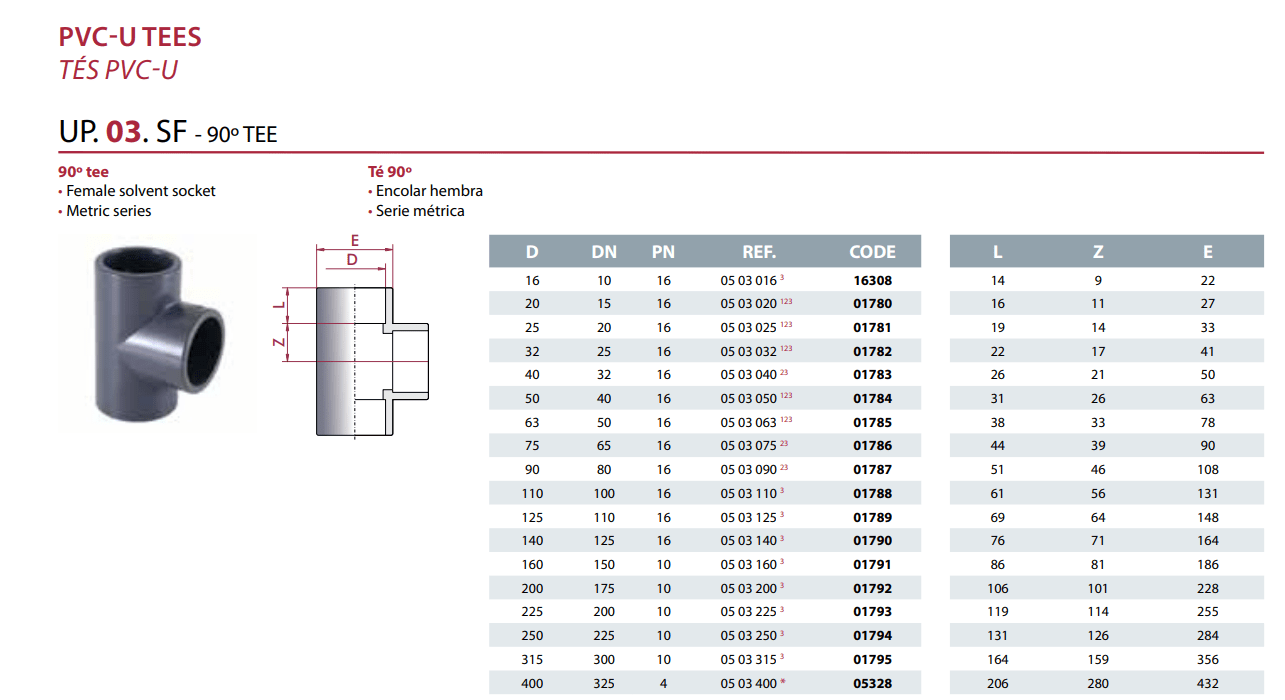1285x700 pixels.
Task: Click reference 05 03 040
Action: tap(749, 375)
